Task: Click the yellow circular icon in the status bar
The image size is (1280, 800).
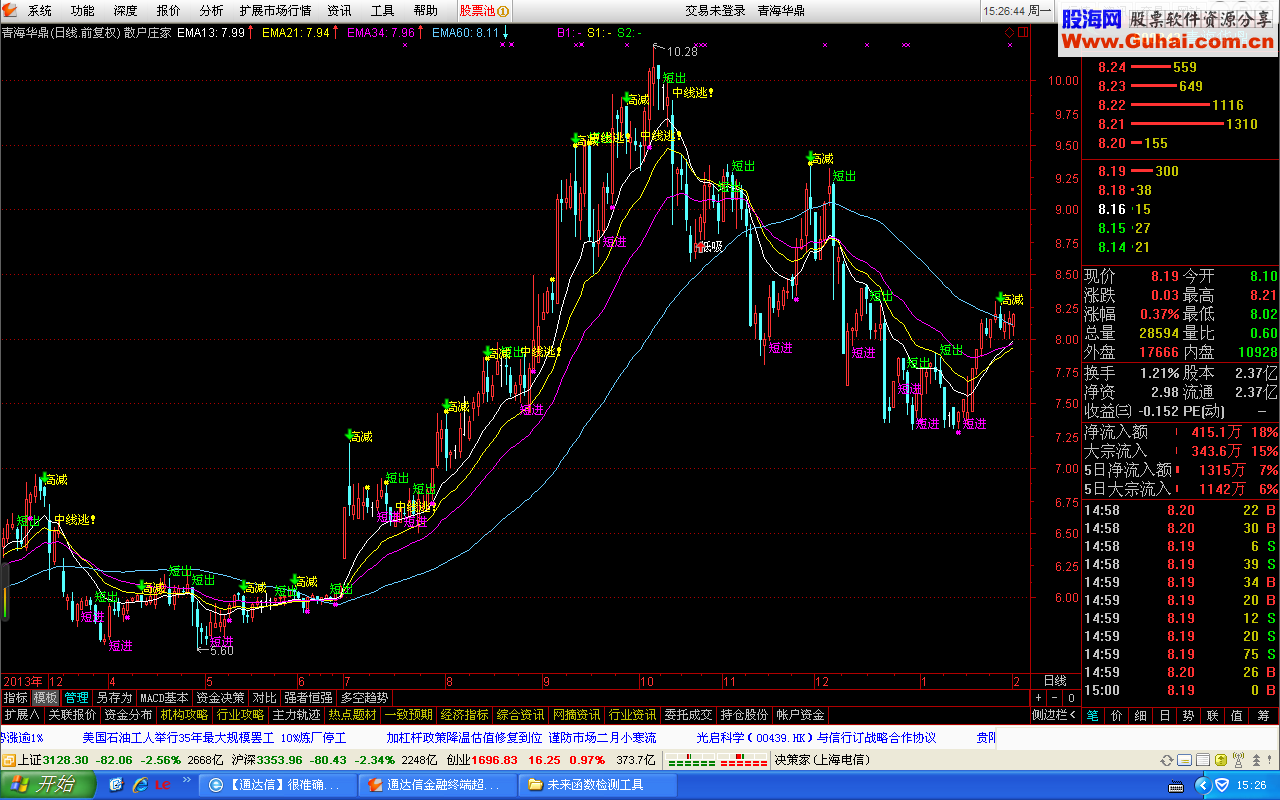Action: point(1221,760)
